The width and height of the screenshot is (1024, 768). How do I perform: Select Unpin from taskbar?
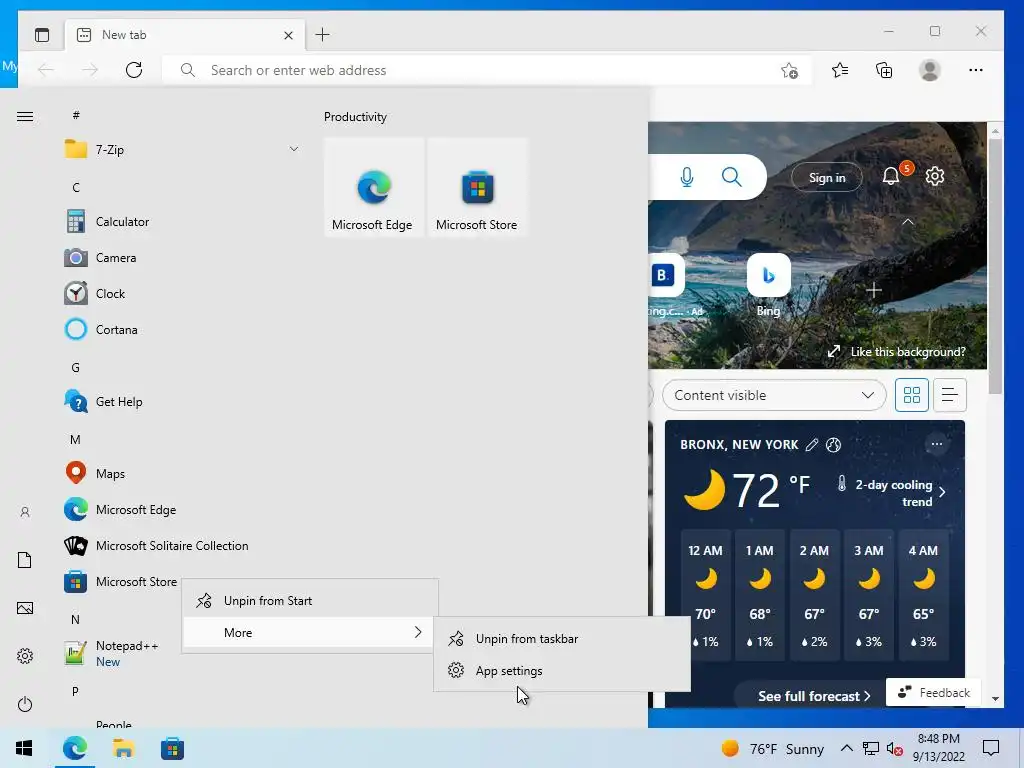tap(562, 639)
